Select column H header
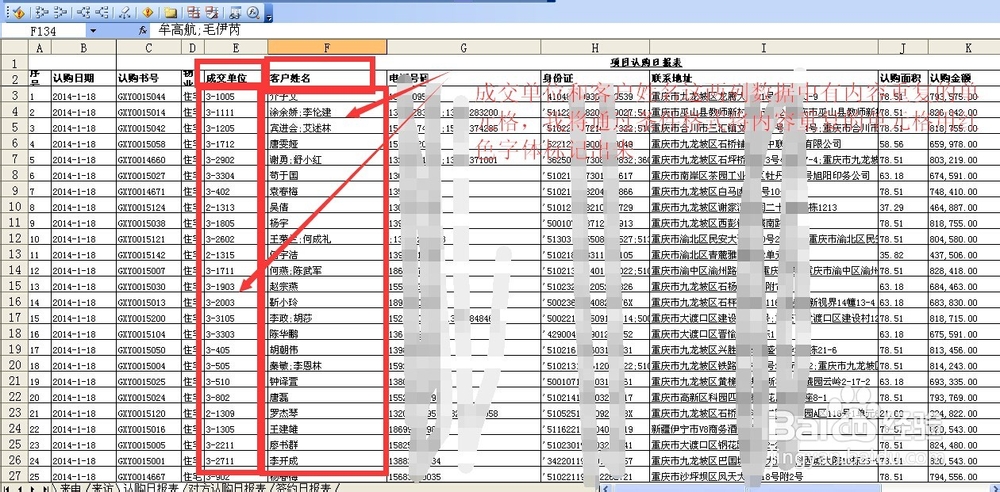Image resolution: width=1000 pixels, height=492 pixels. (595, 47)
